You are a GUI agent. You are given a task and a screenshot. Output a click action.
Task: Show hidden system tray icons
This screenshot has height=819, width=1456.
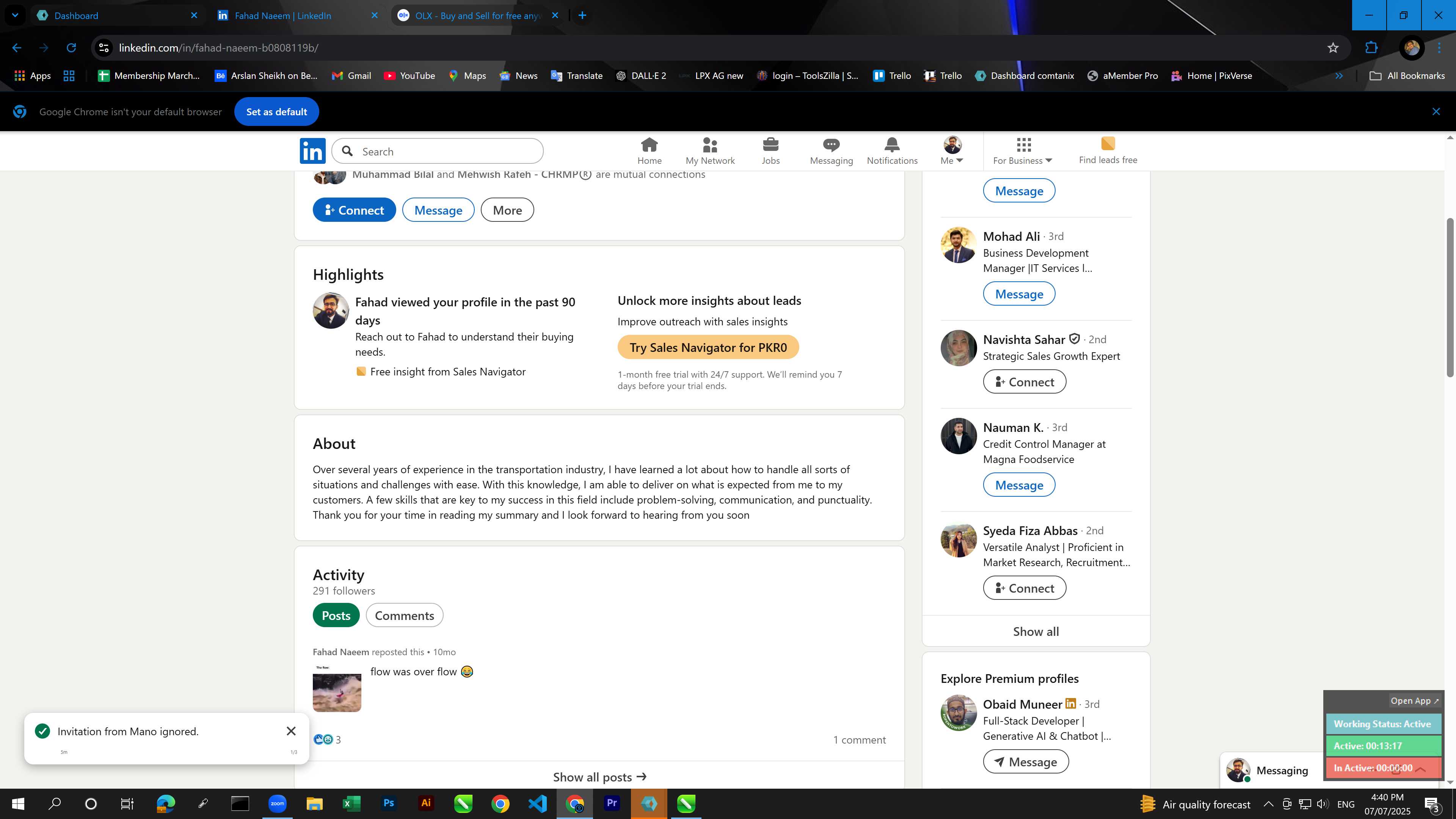(1268, 804)
